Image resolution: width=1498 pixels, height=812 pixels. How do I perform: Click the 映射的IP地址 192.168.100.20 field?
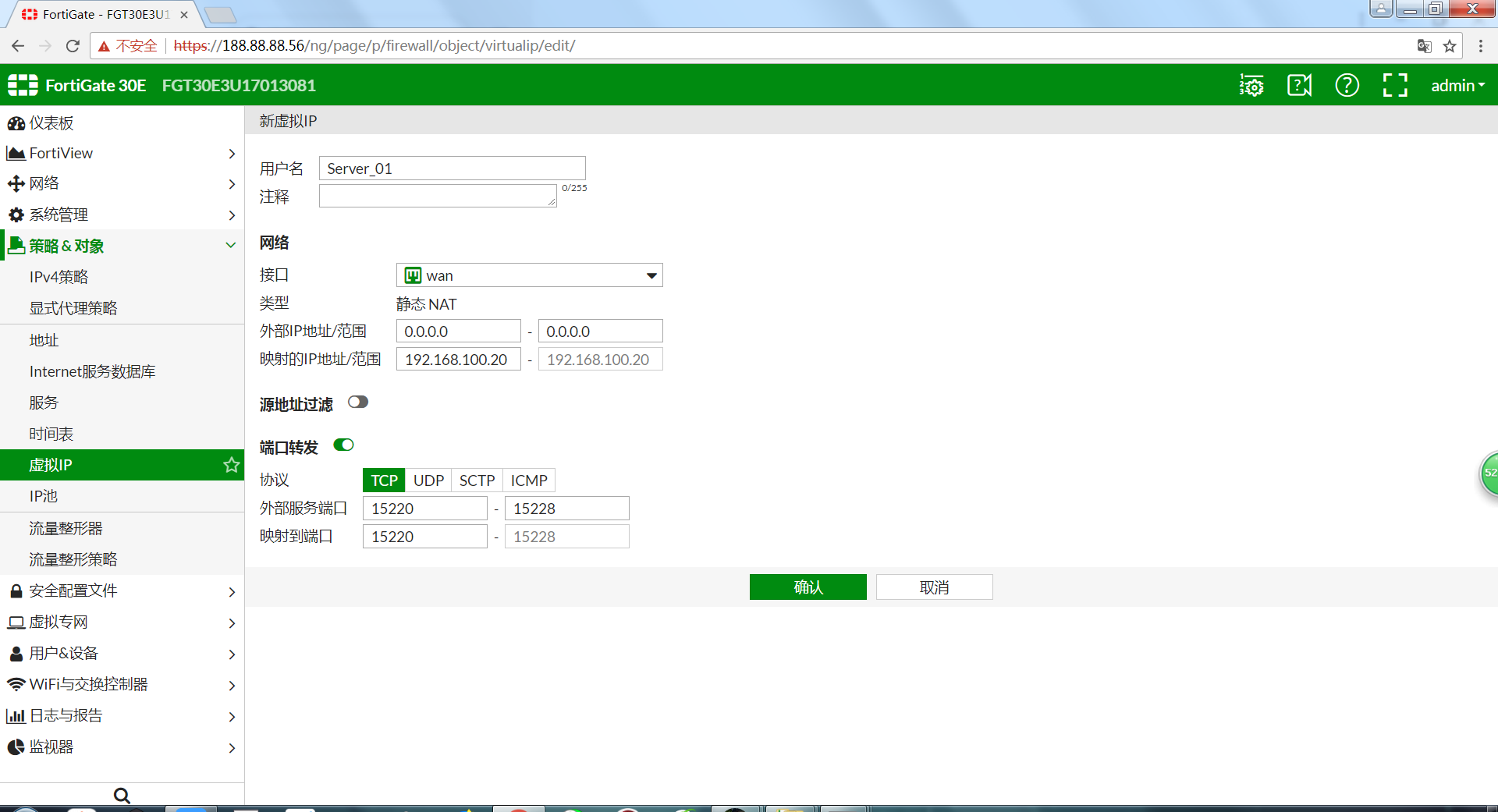click(x=459, y=360)
